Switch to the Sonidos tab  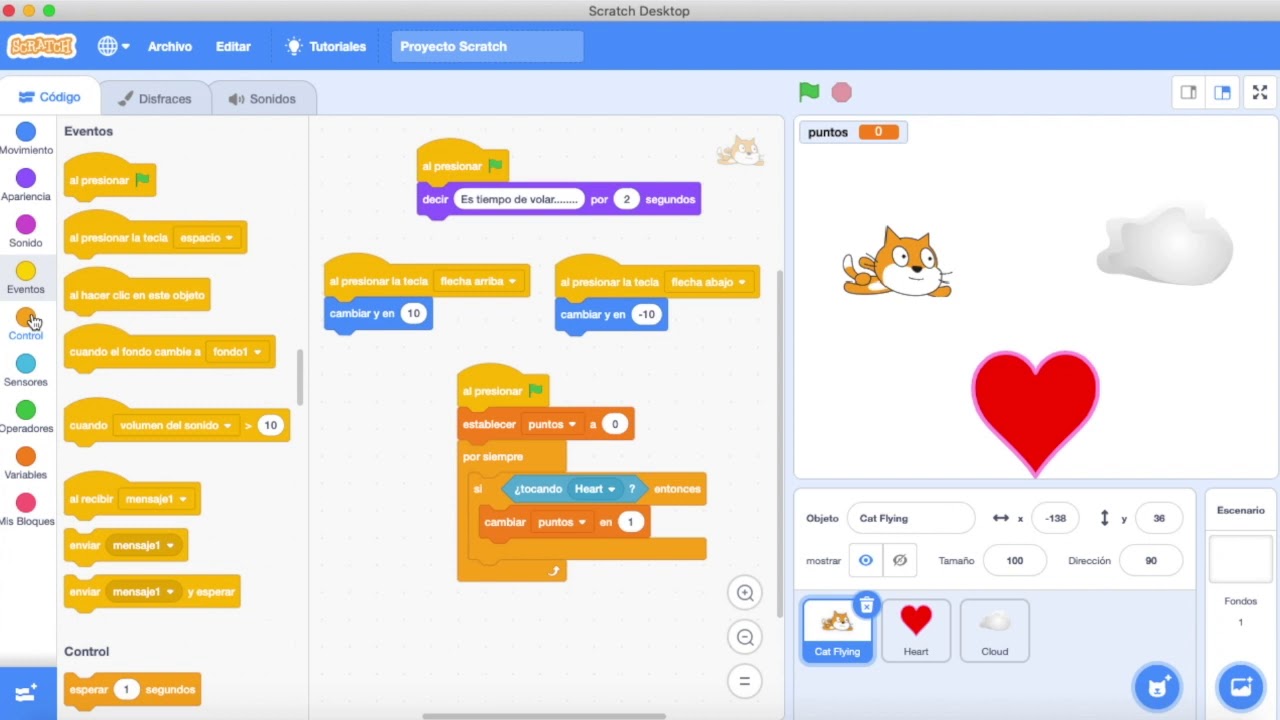point(262,99)
